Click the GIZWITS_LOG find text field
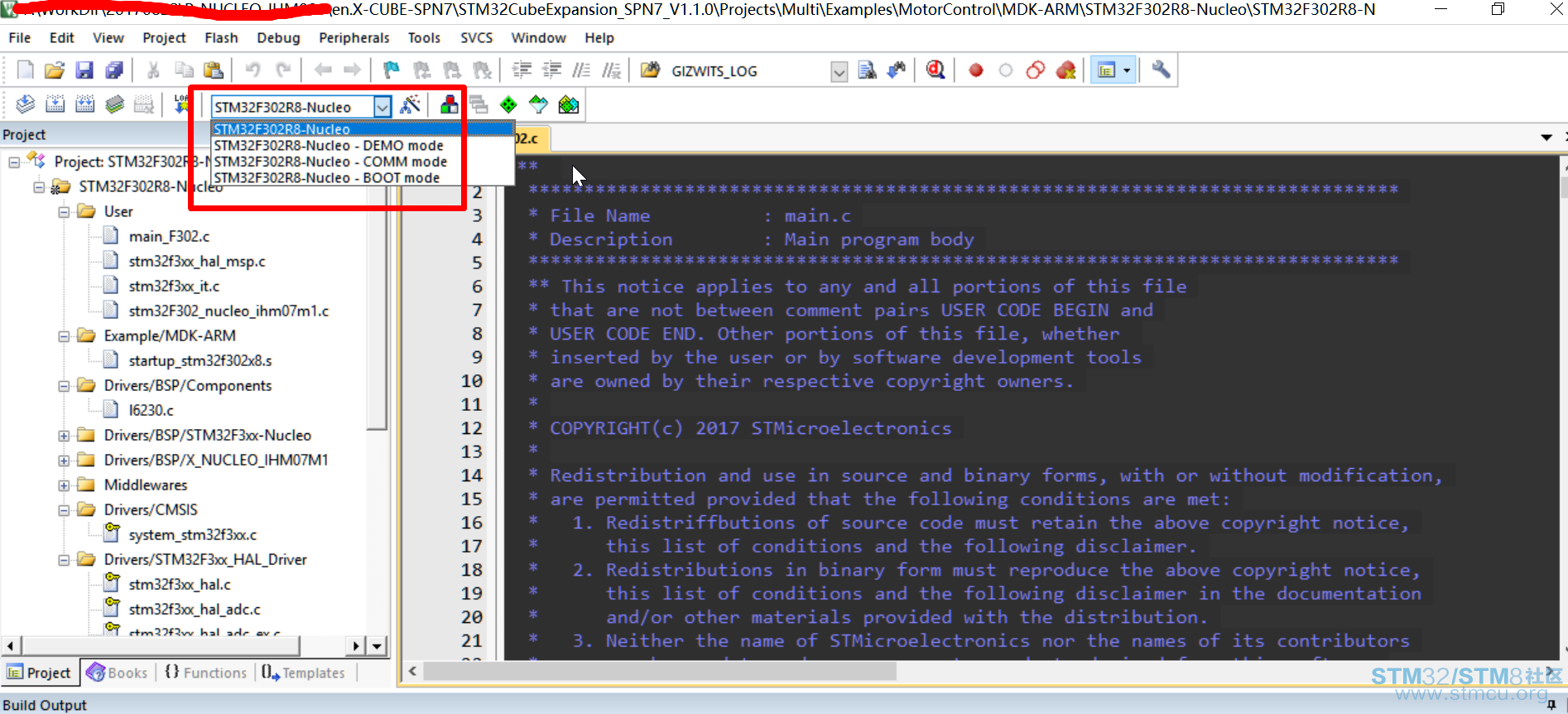The image size is (1568, 714). (748, 71)
